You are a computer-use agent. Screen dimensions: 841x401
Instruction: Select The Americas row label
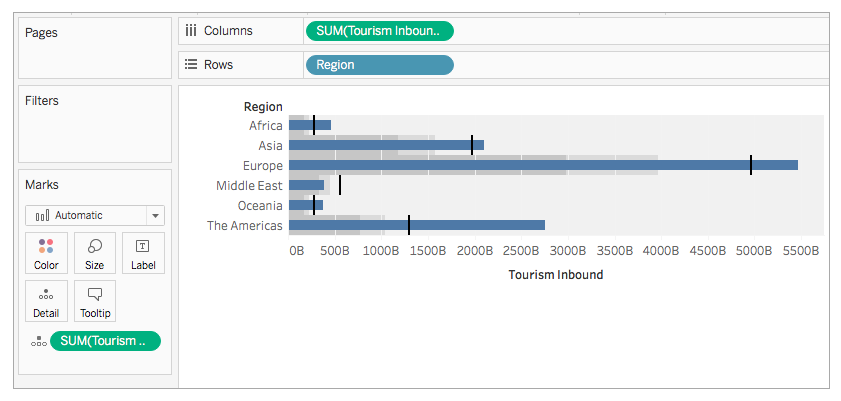245,226
